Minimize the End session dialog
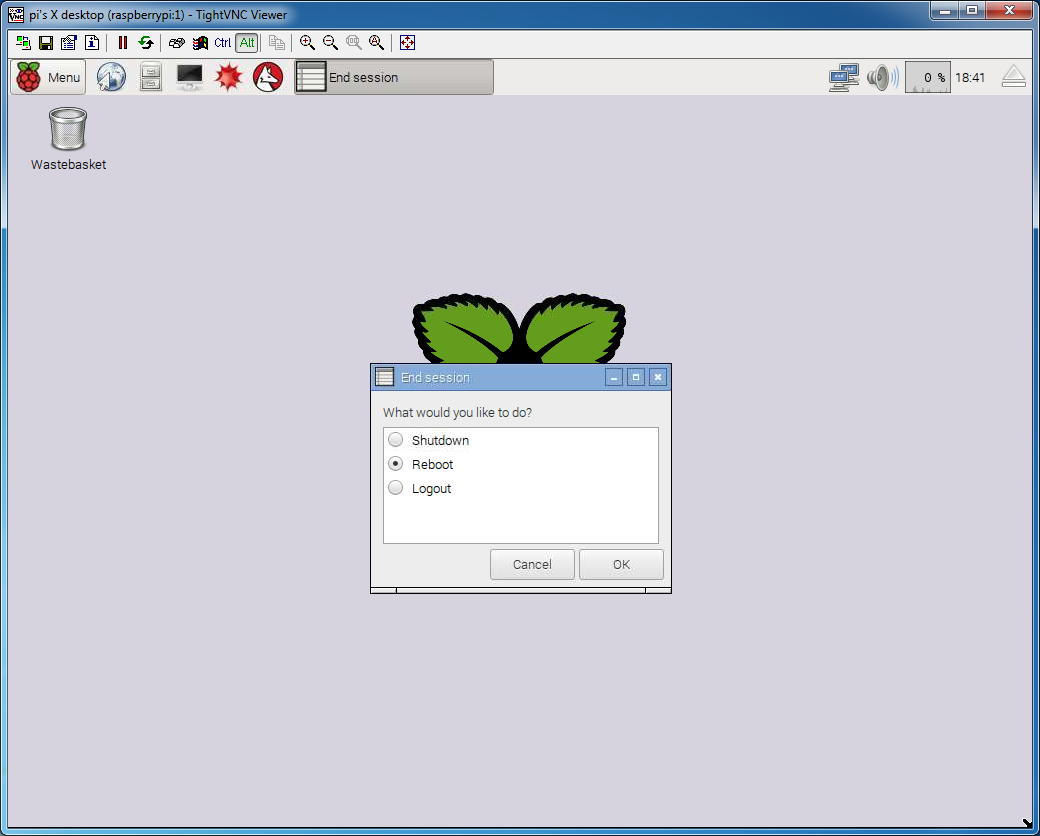Viewport: 1040px width, 836px height. pyautogui.click(x=614, y=378)
